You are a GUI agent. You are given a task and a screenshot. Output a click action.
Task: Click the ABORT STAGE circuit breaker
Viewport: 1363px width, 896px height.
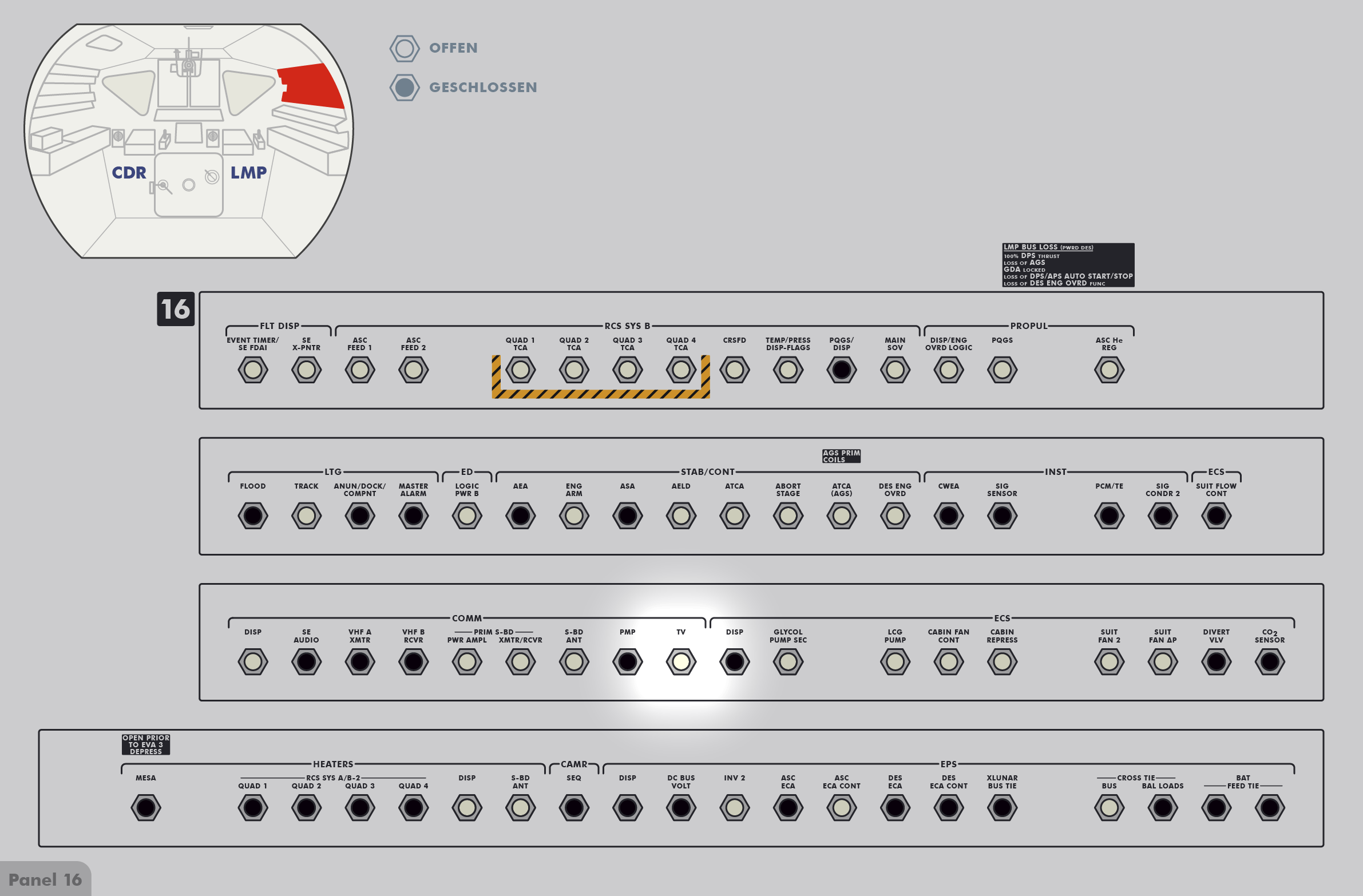click(788, 516)
